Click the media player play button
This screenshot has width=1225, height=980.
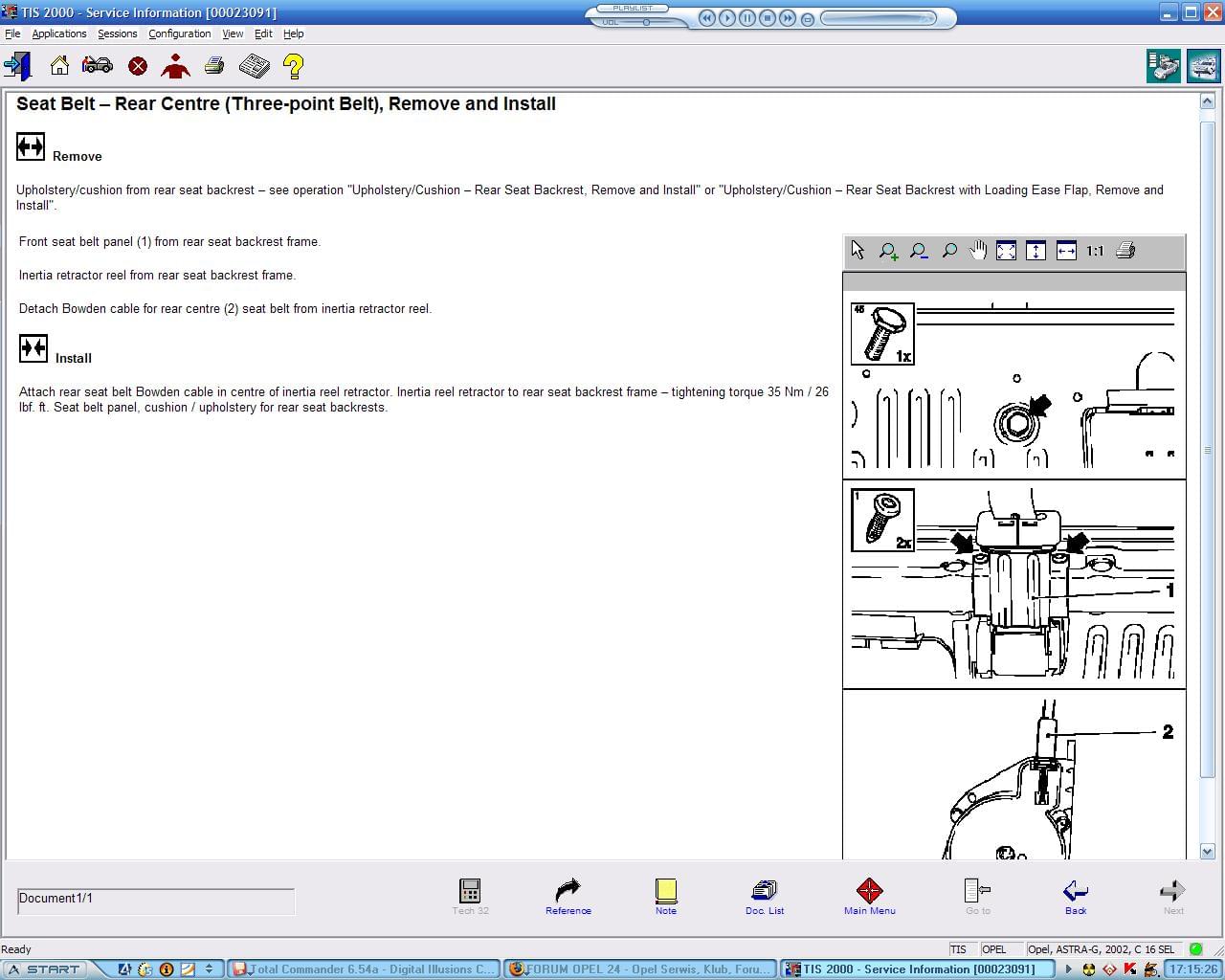pyautogui.click(x=726, y=18)
